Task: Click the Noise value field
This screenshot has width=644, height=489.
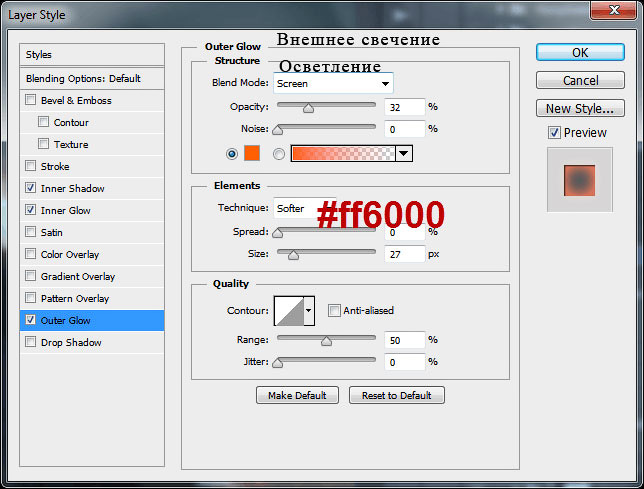Action: (x=405, y=129)
